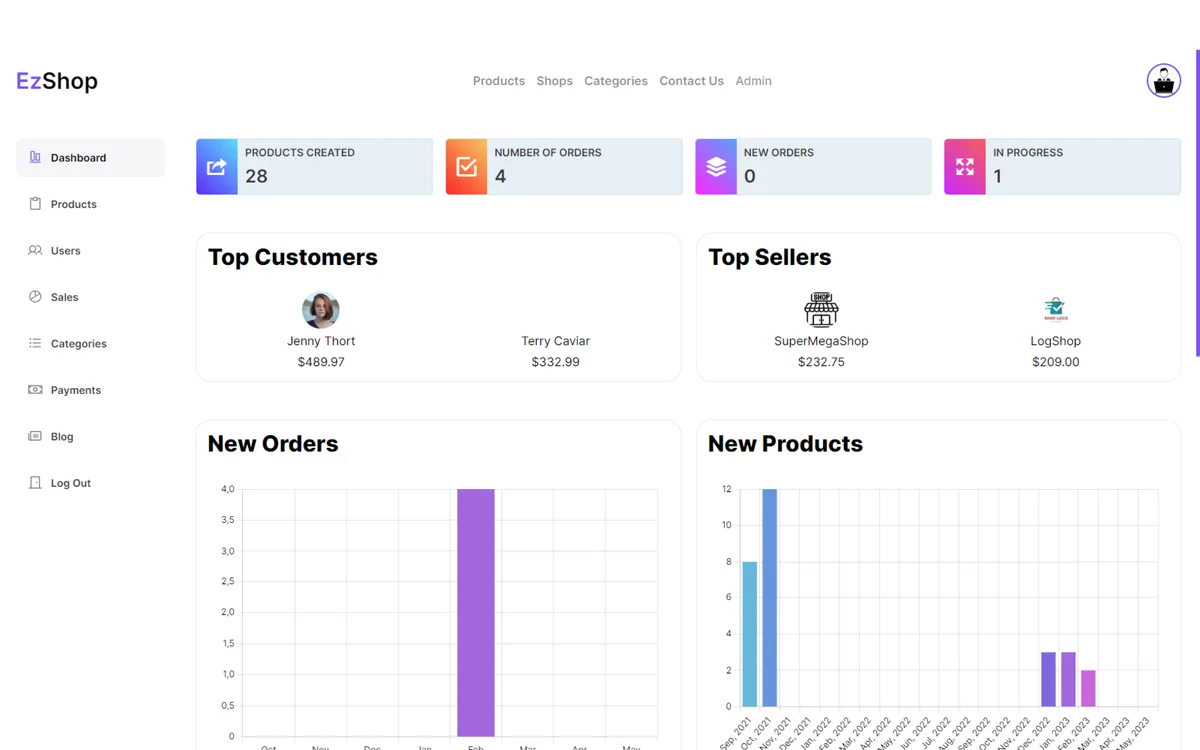The width and height of the screenshot is (1200, 750).
Task: Click the tallest Oct 2021 bar in New Products
Action: (x=770, y=598)
